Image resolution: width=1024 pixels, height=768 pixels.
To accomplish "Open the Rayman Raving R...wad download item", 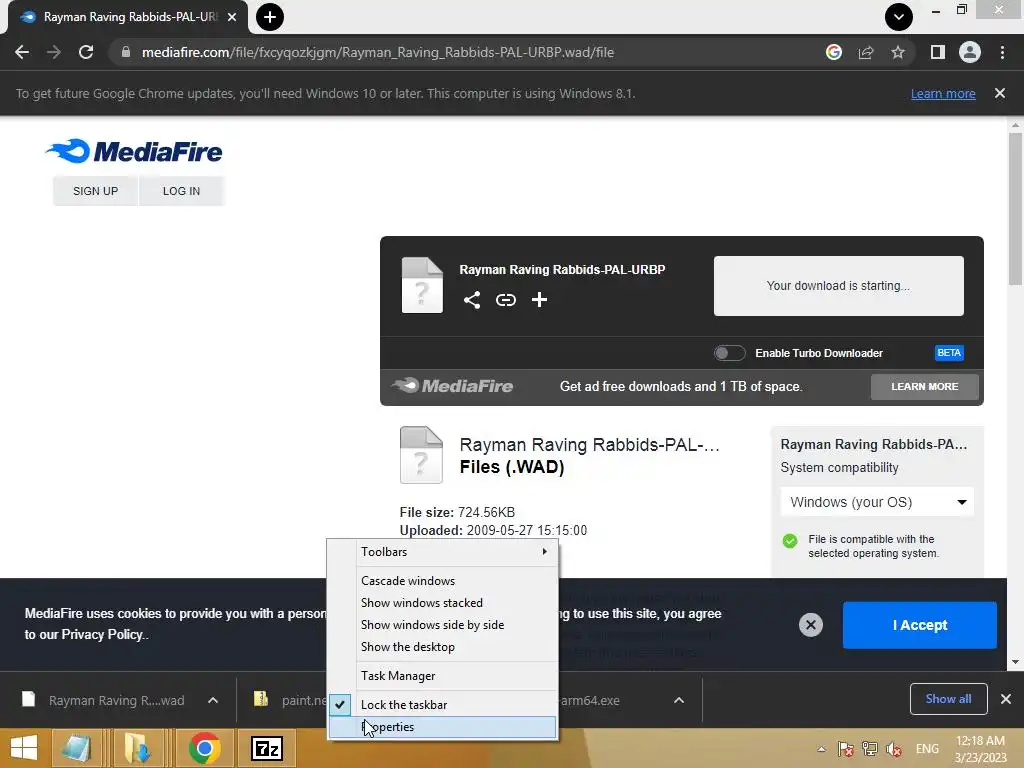I will click(104, 700).
